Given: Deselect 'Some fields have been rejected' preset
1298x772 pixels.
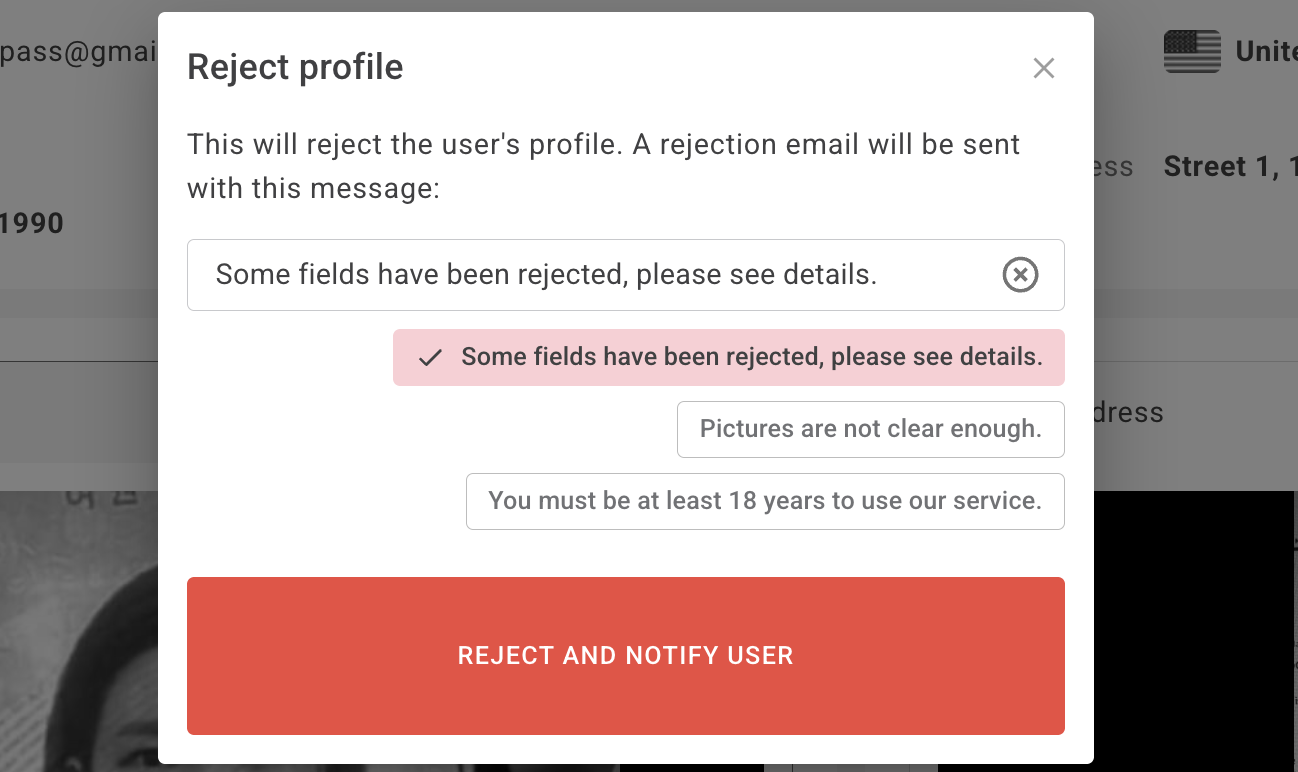Looking at the screenshot, I should [750, 357].
